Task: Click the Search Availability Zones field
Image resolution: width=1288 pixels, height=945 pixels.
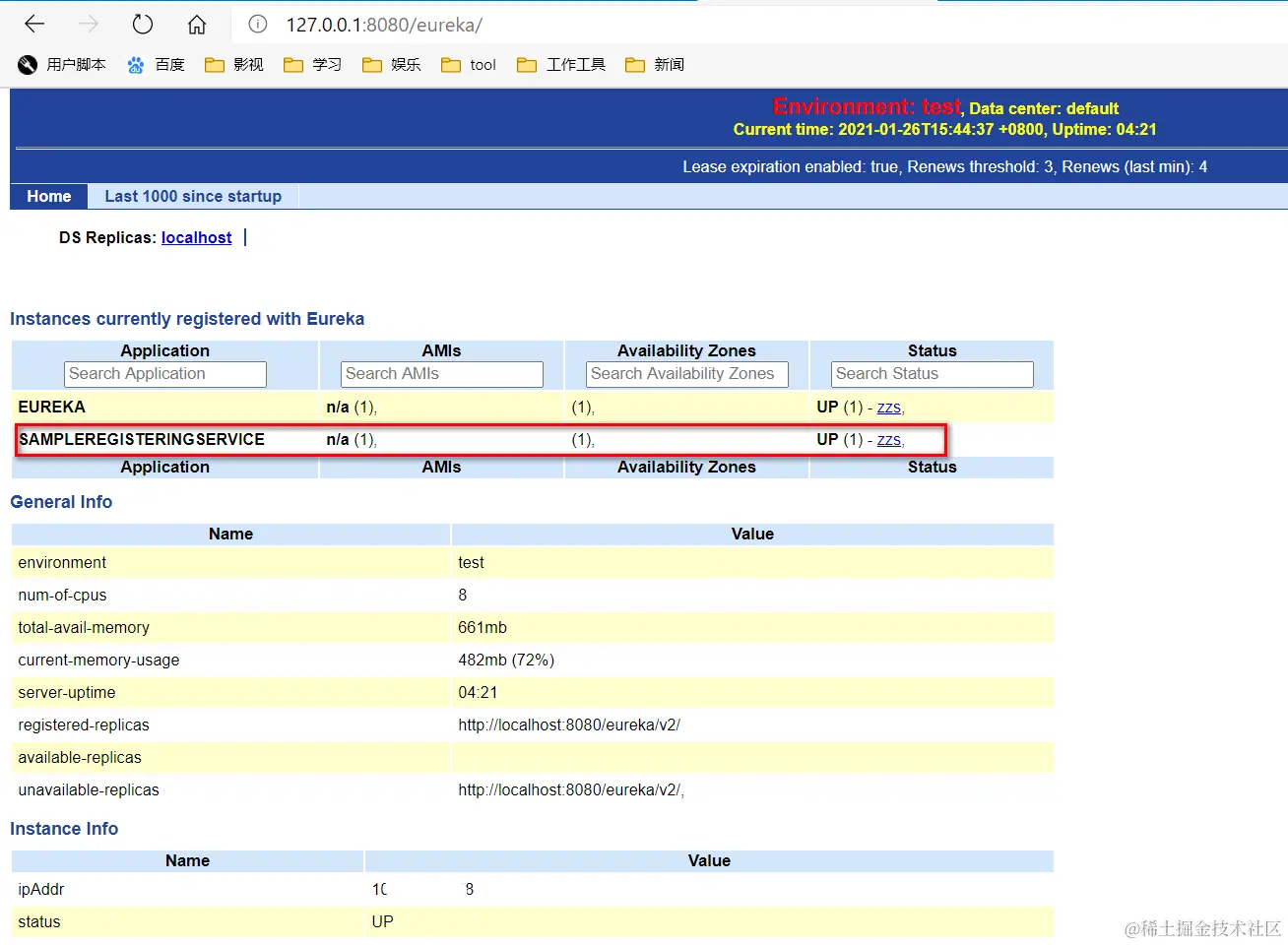Action: pyautogui.click(x=687, y=374)
